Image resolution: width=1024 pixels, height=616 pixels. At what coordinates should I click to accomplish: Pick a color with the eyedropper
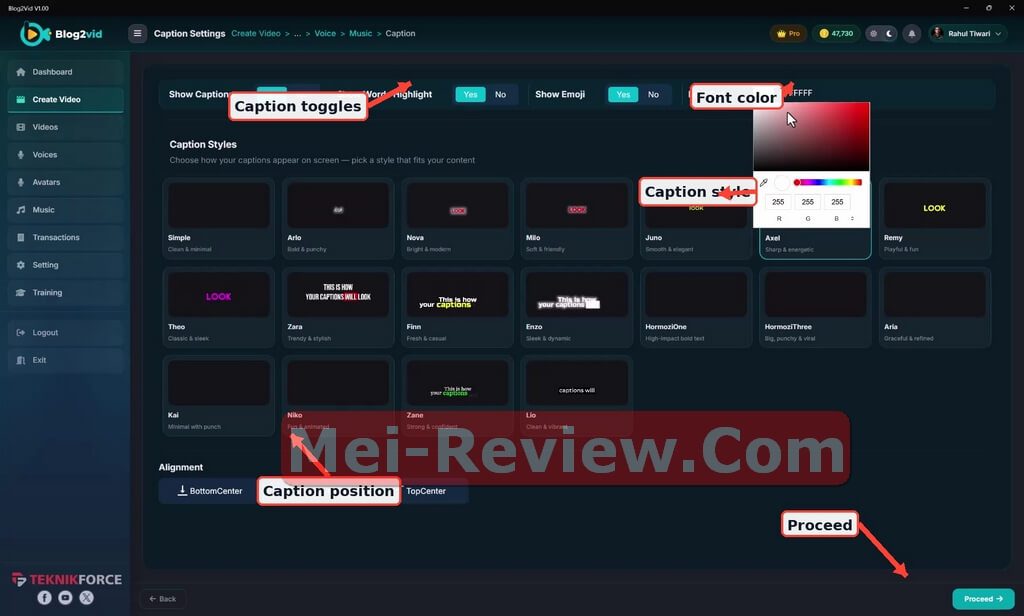point(763,182)
